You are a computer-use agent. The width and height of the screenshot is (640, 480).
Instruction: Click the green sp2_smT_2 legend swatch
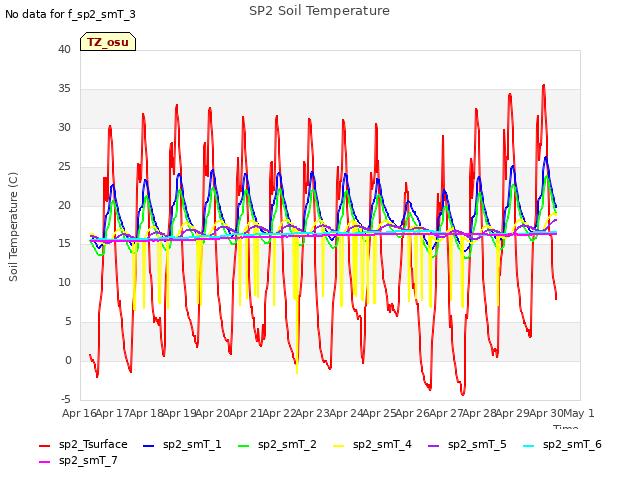coord(244,446)
